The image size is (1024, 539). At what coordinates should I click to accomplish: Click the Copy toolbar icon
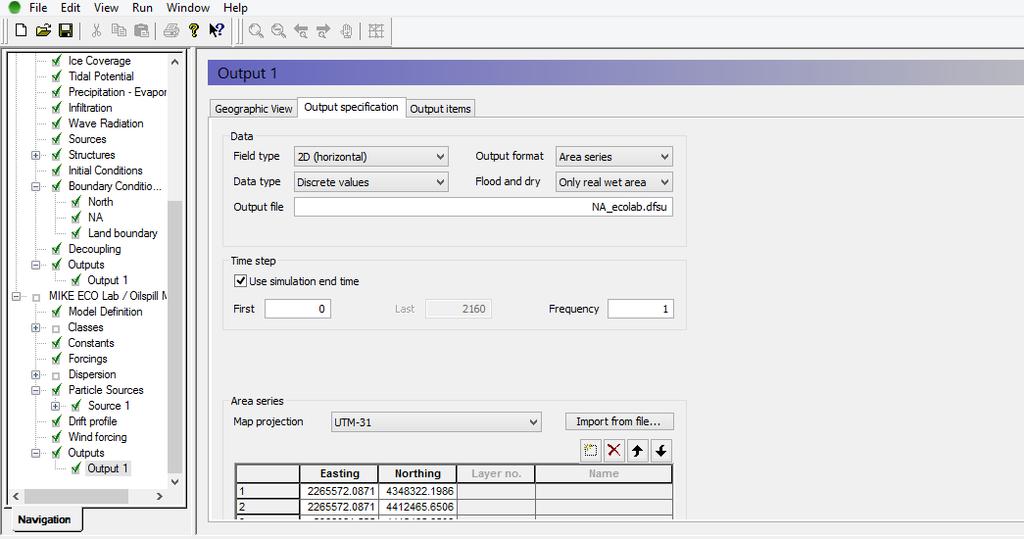click(118, 31)
